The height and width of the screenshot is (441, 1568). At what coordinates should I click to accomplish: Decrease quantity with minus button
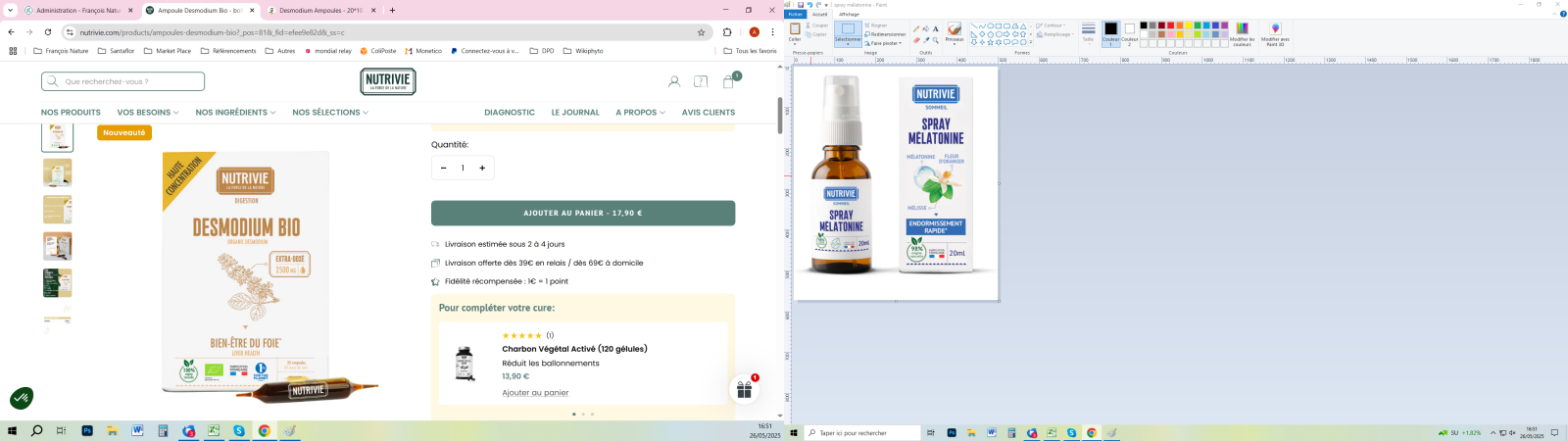tap(443, 168)
